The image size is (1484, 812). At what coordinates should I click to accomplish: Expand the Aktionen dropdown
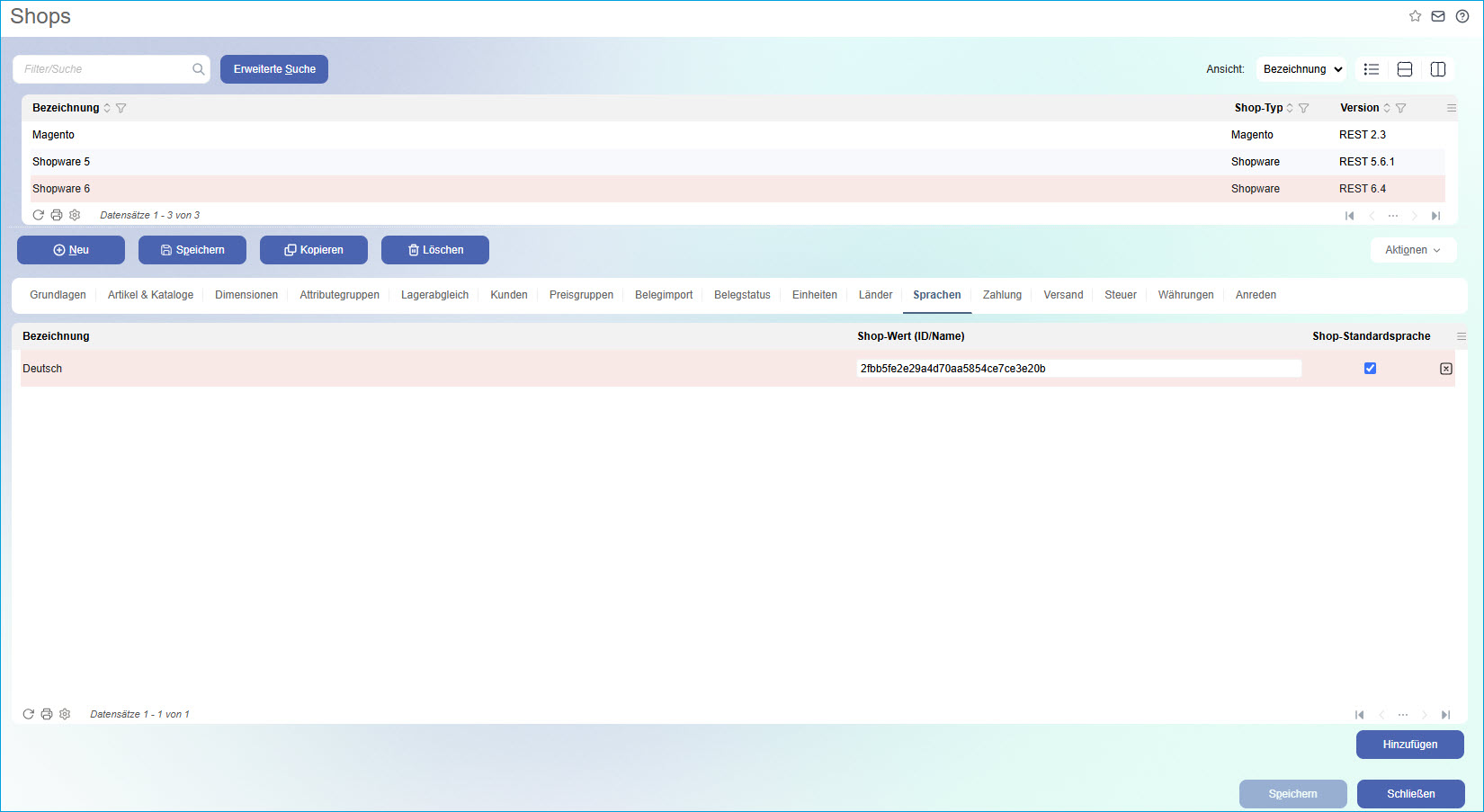[x=1413, y=250]
